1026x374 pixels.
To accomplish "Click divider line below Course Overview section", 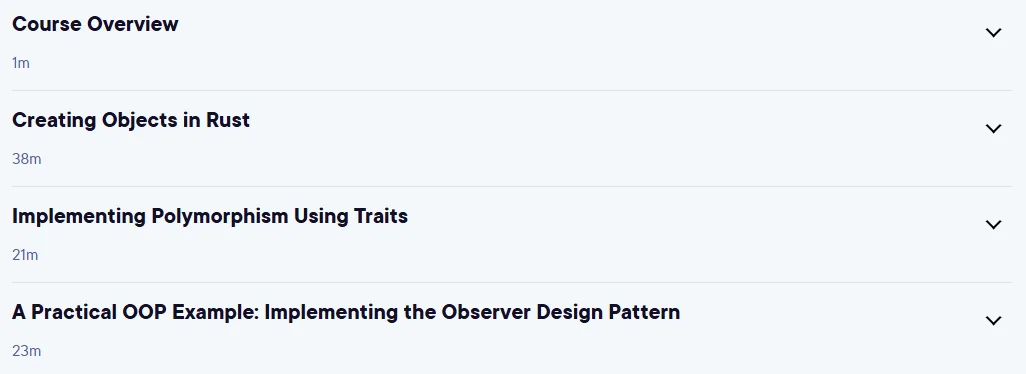I will coord(512,90).
